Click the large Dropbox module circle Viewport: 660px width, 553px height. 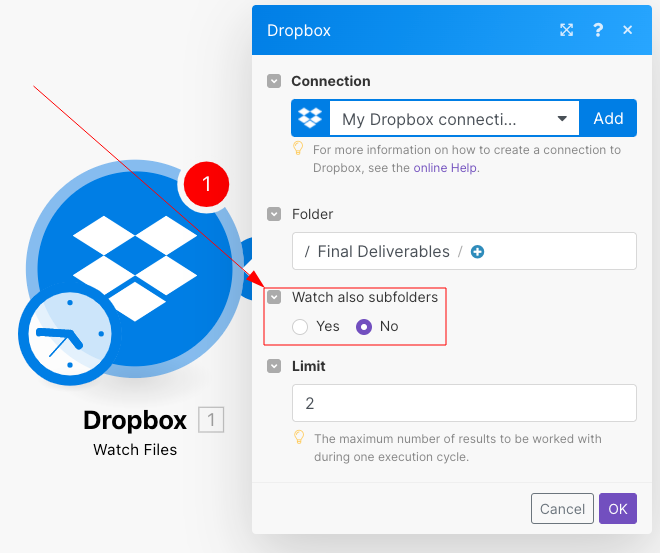click(135, 268)
